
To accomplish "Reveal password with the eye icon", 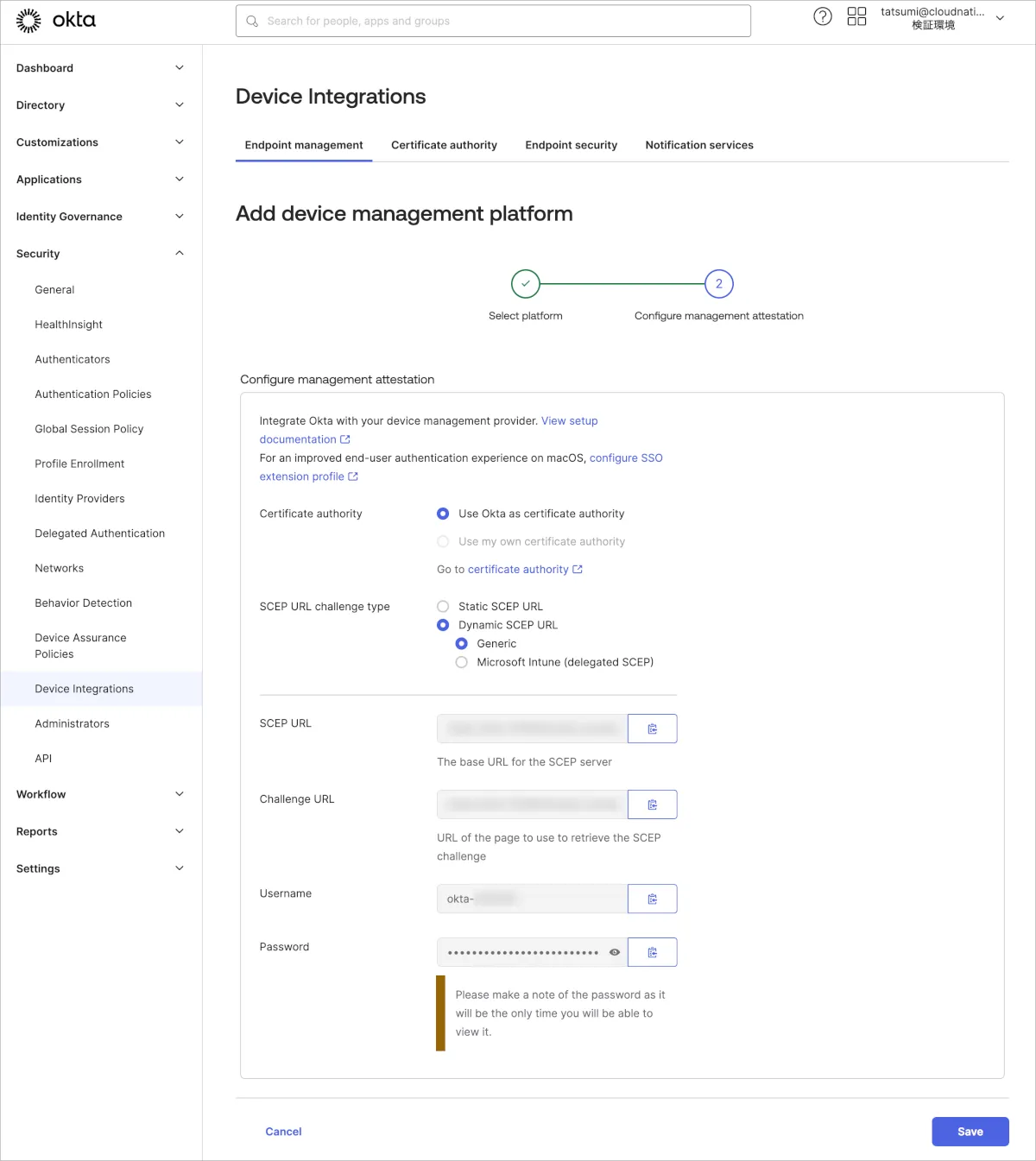I will (615, 952).
